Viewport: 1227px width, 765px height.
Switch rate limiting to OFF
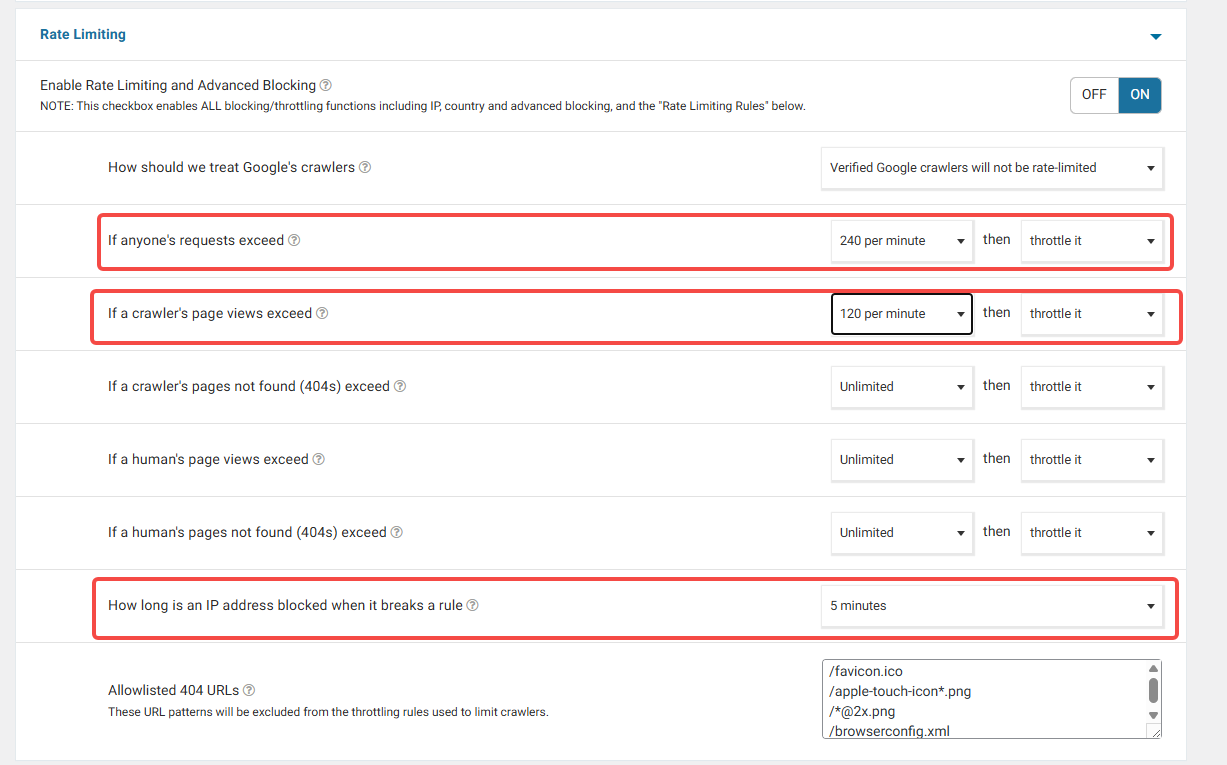point(1094,95)
